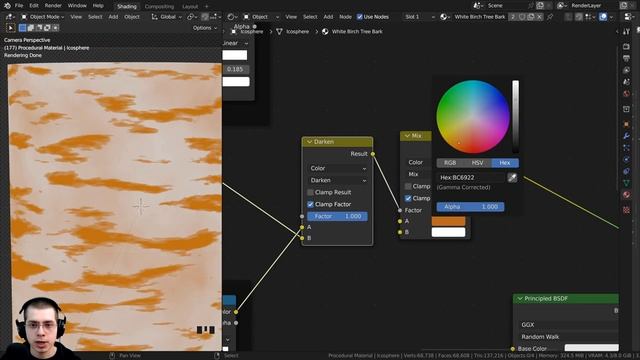Open the Material properties tab icon
The width and height of the screenshot is (640, 360).
click(x=627, y=195)
